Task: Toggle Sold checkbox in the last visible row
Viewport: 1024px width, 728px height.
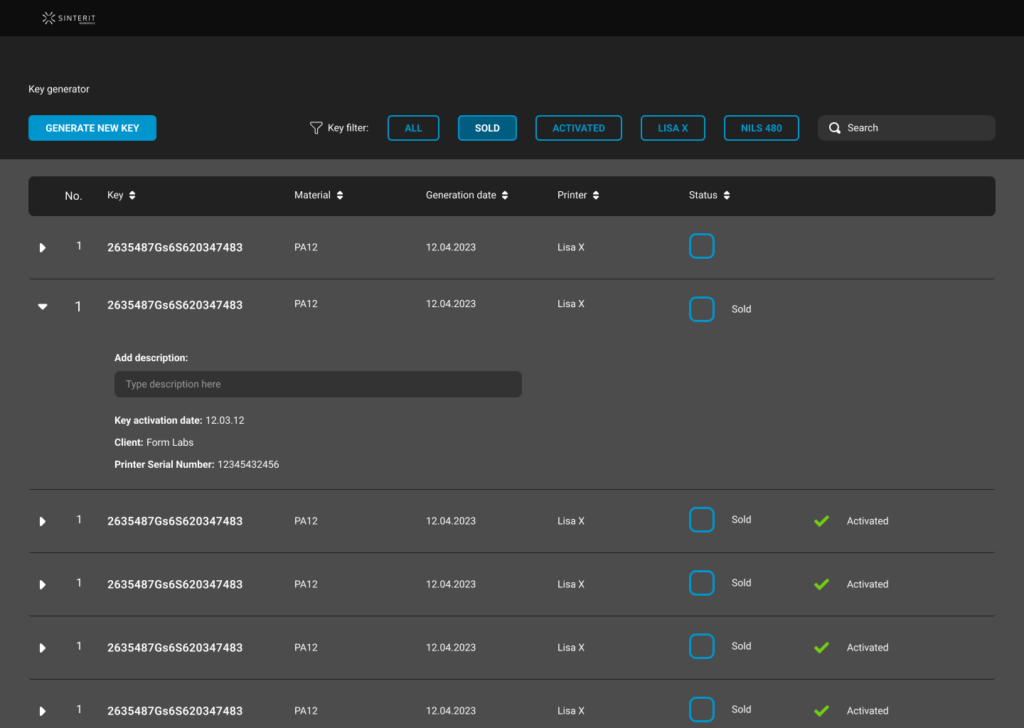Action: pos(702,710)
